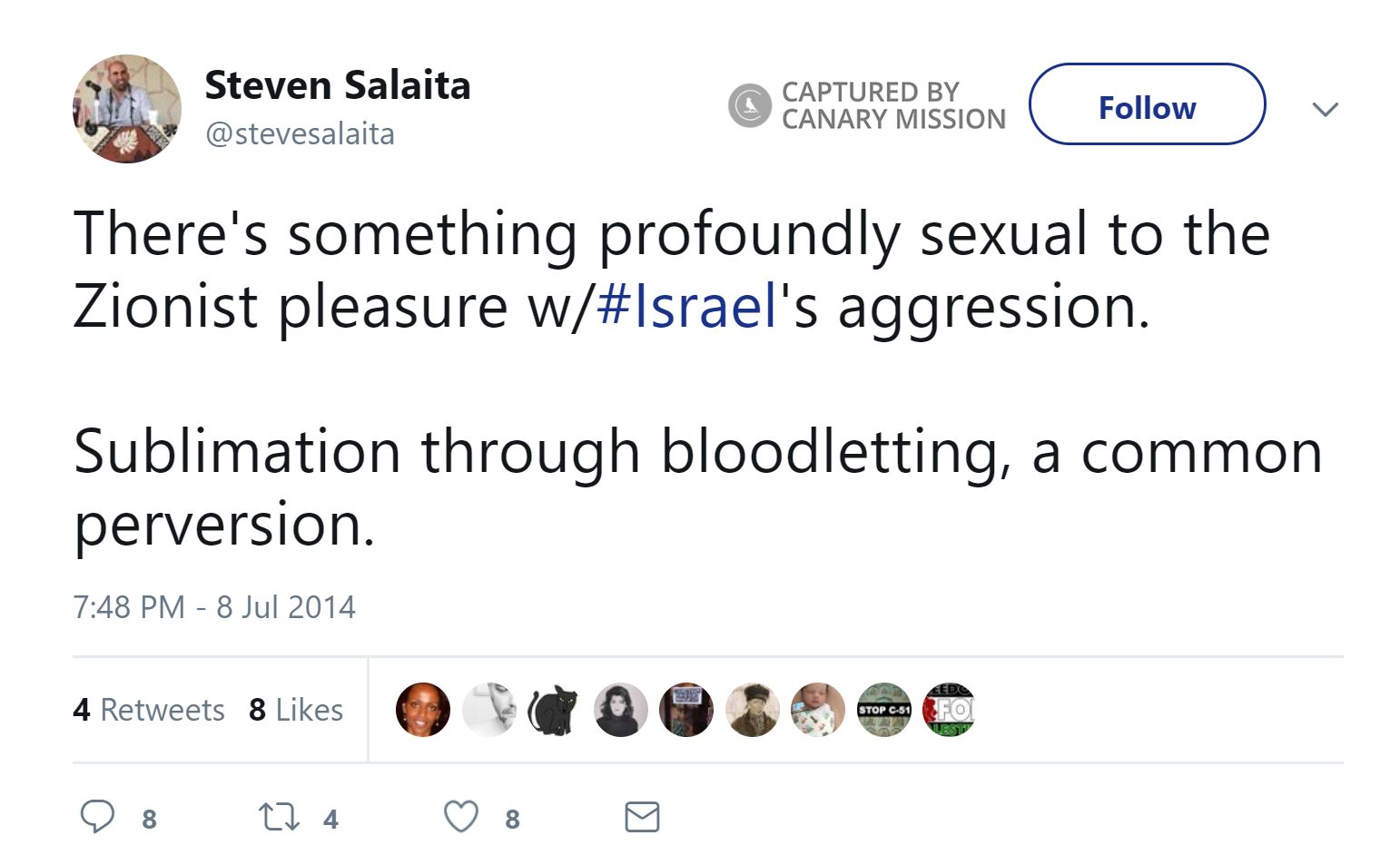Click the Steven Salaita display name
Screen dimensions: 1400x855
coord(337,85)
